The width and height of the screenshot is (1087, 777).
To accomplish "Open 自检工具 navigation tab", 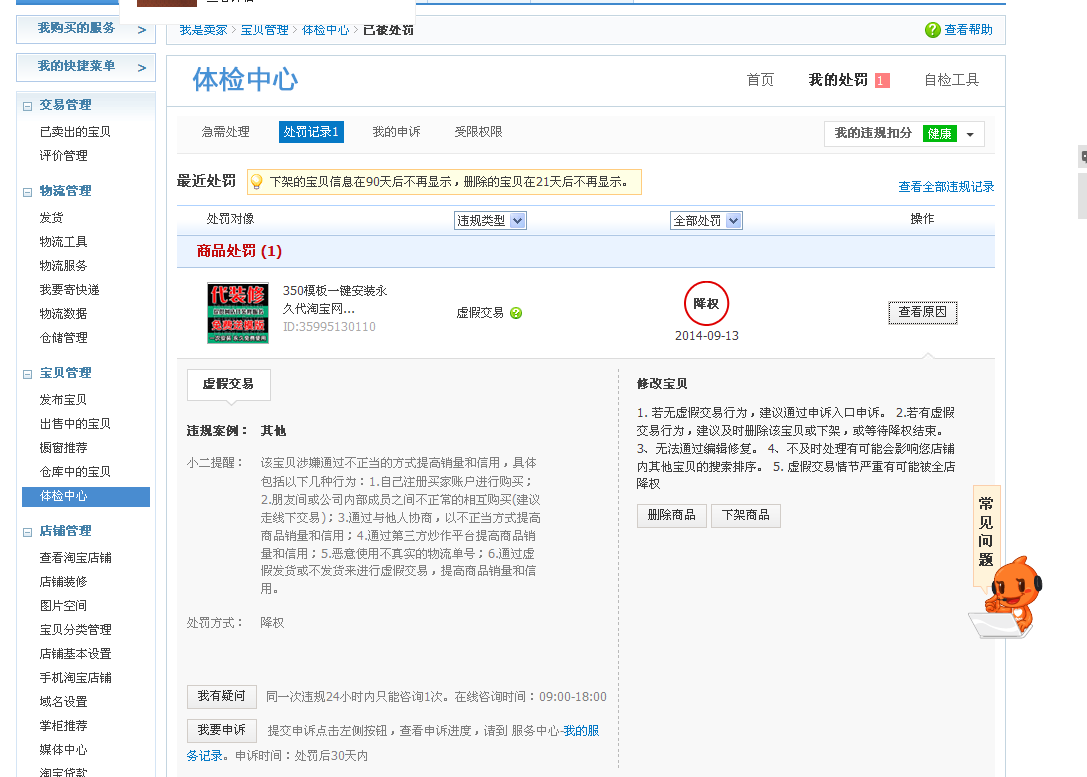I will (x=951, y=80).
